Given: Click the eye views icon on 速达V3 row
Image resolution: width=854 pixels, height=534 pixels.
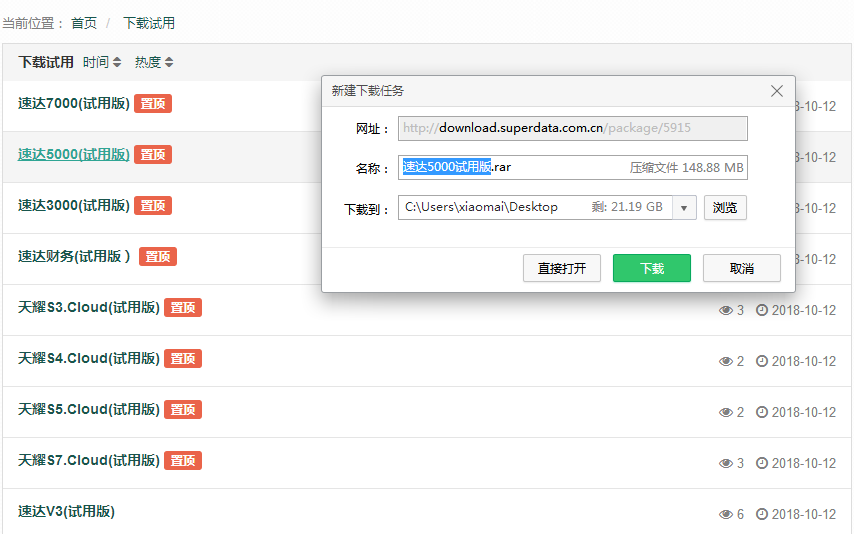Looking at the screenshot, I should 726,514.
